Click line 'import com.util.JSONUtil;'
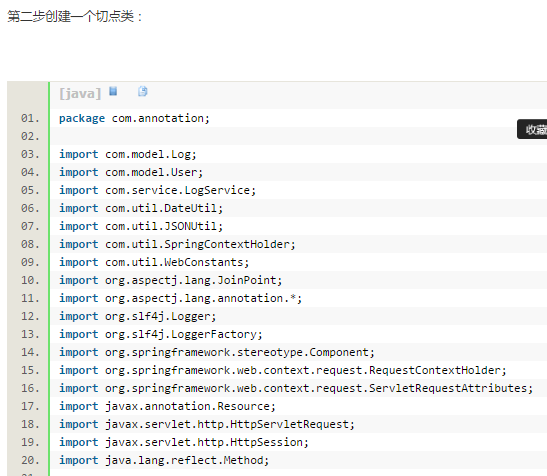 [x=141, y=226]
